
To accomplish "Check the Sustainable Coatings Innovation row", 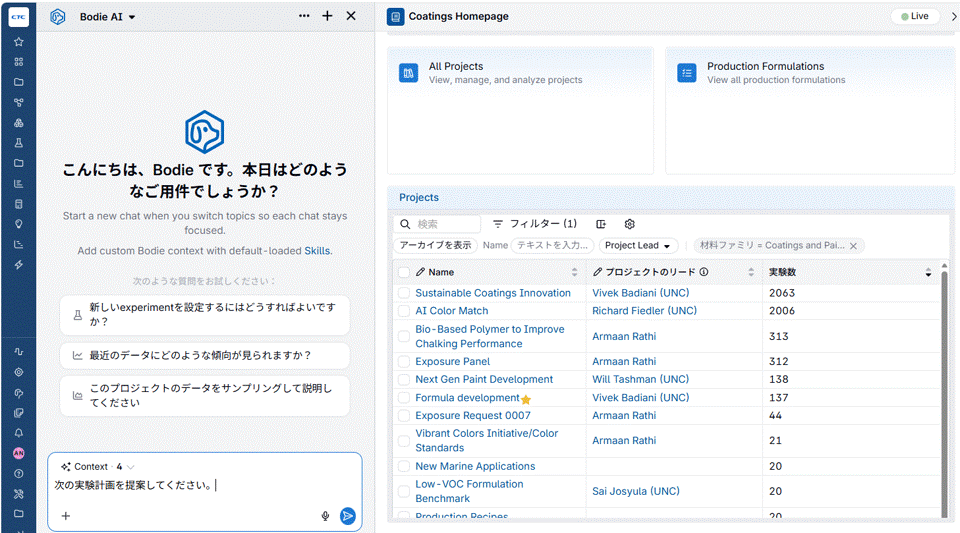I will click(x=403, y=293).
